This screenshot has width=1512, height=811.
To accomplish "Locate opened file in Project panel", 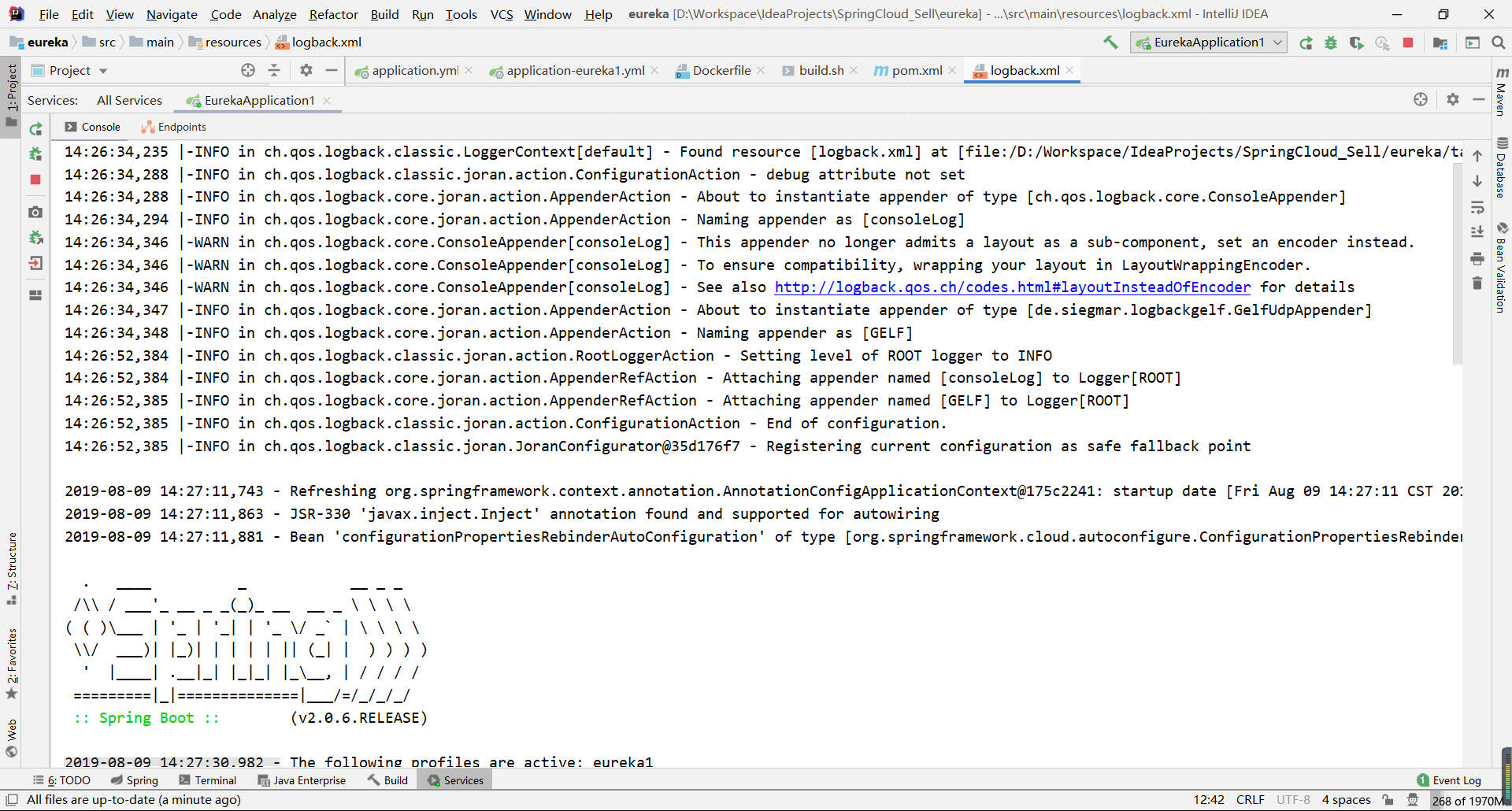I will 248,71.
